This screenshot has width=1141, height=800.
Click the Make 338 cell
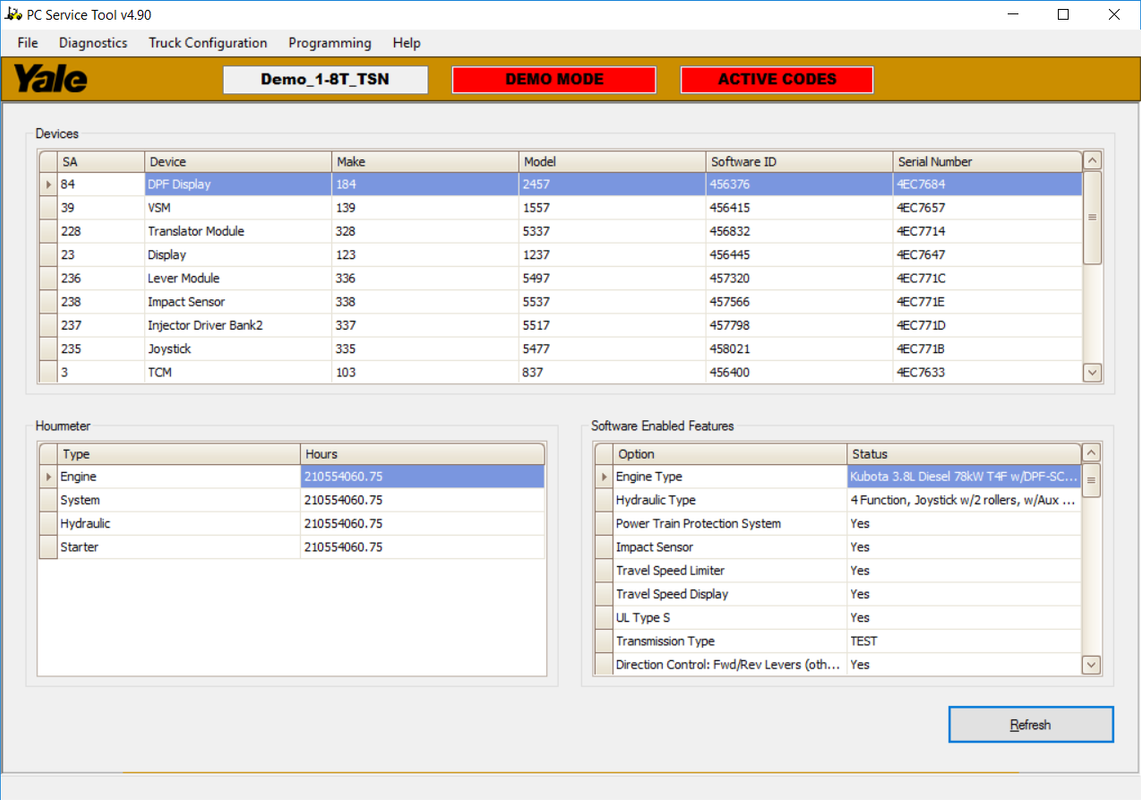[425, 301]
